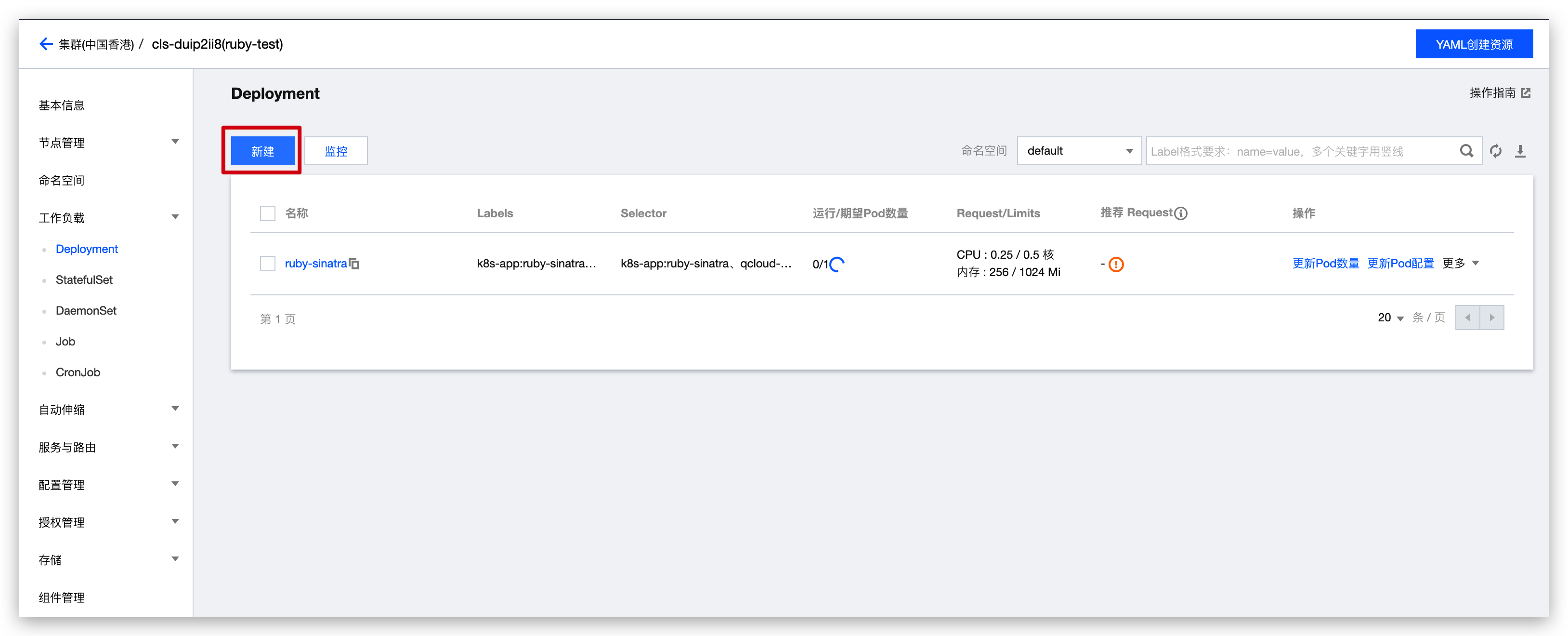Click 更新Pod配置 for ruby-sinatra
The width and height of the screenshot is (1568, 636).
click(x=1400, y=264)
